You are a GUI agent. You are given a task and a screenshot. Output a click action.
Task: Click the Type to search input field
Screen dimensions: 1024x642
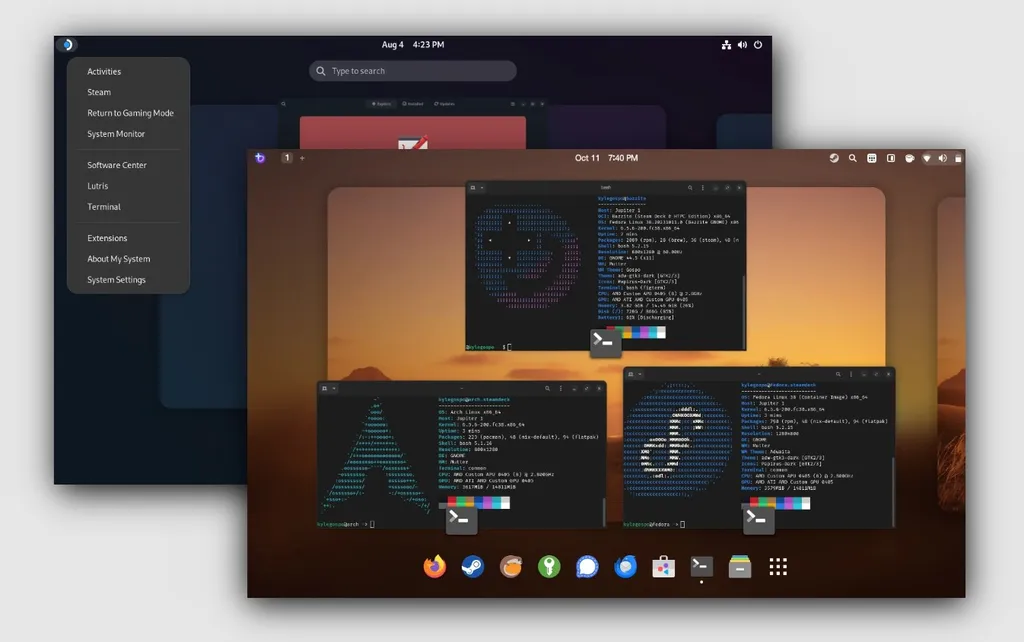(412, 70)
